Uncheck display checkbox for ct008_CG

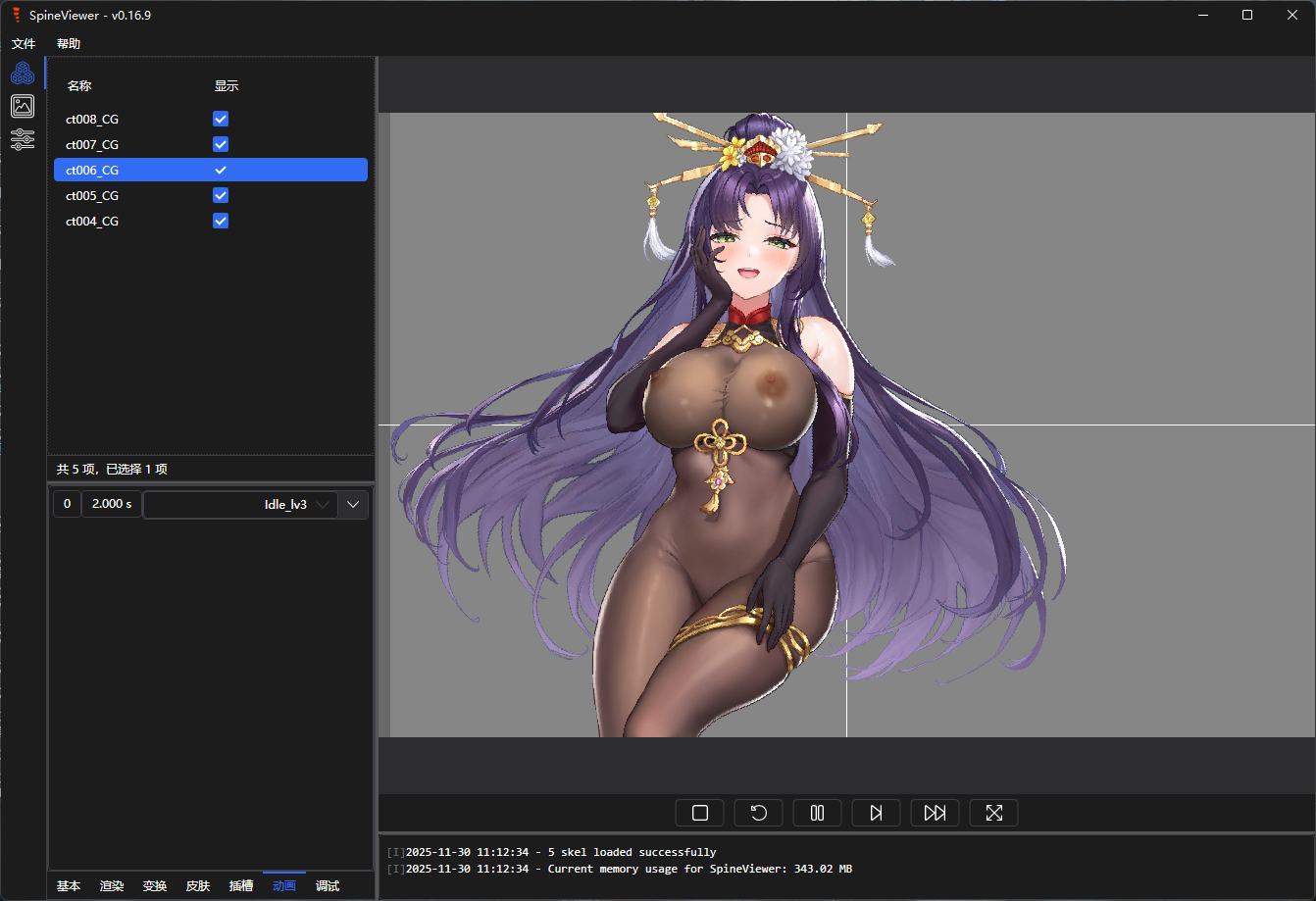pyautogui.click(x=221, y=119)
